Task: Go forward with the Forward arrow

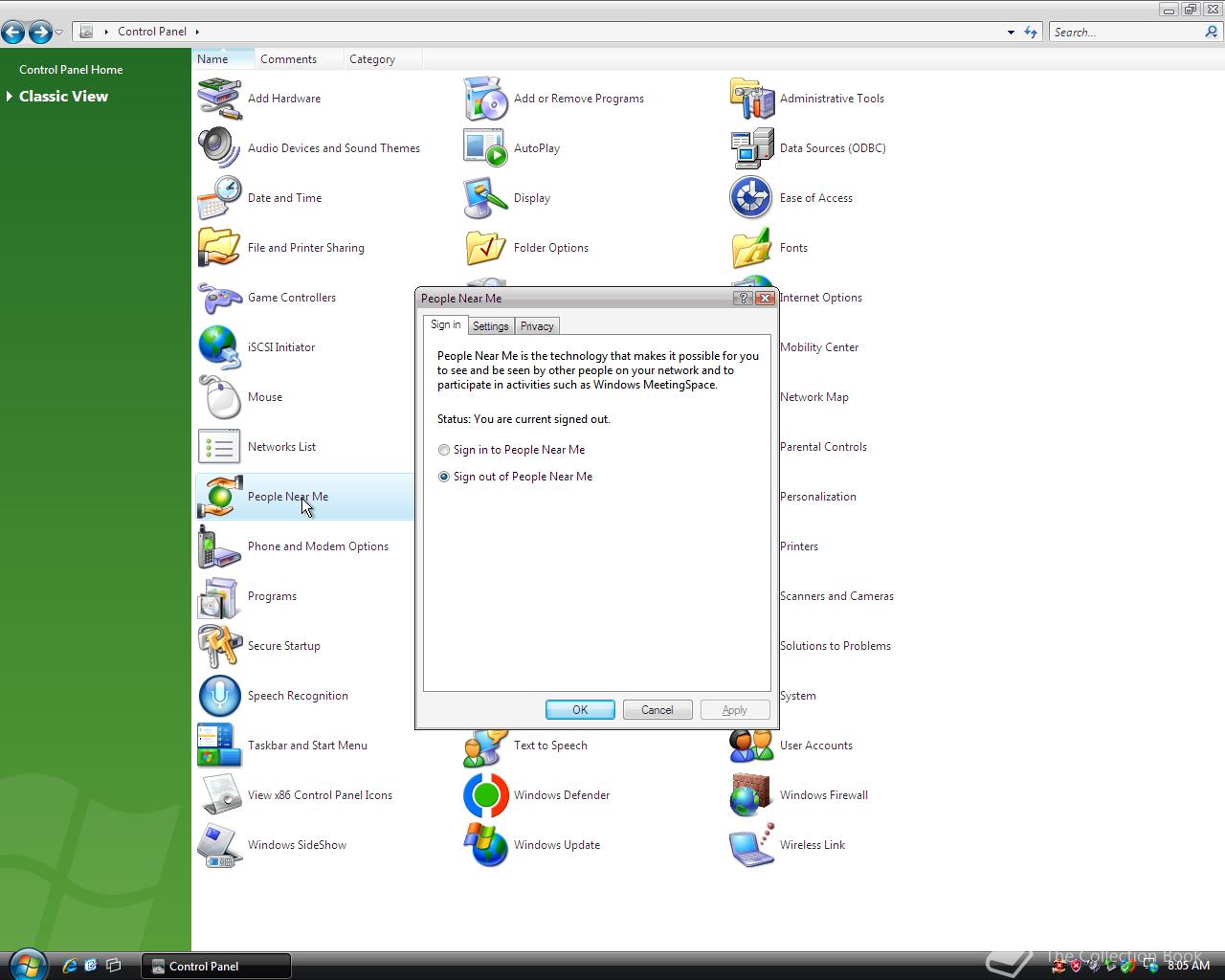Action: tap(40, 33)
